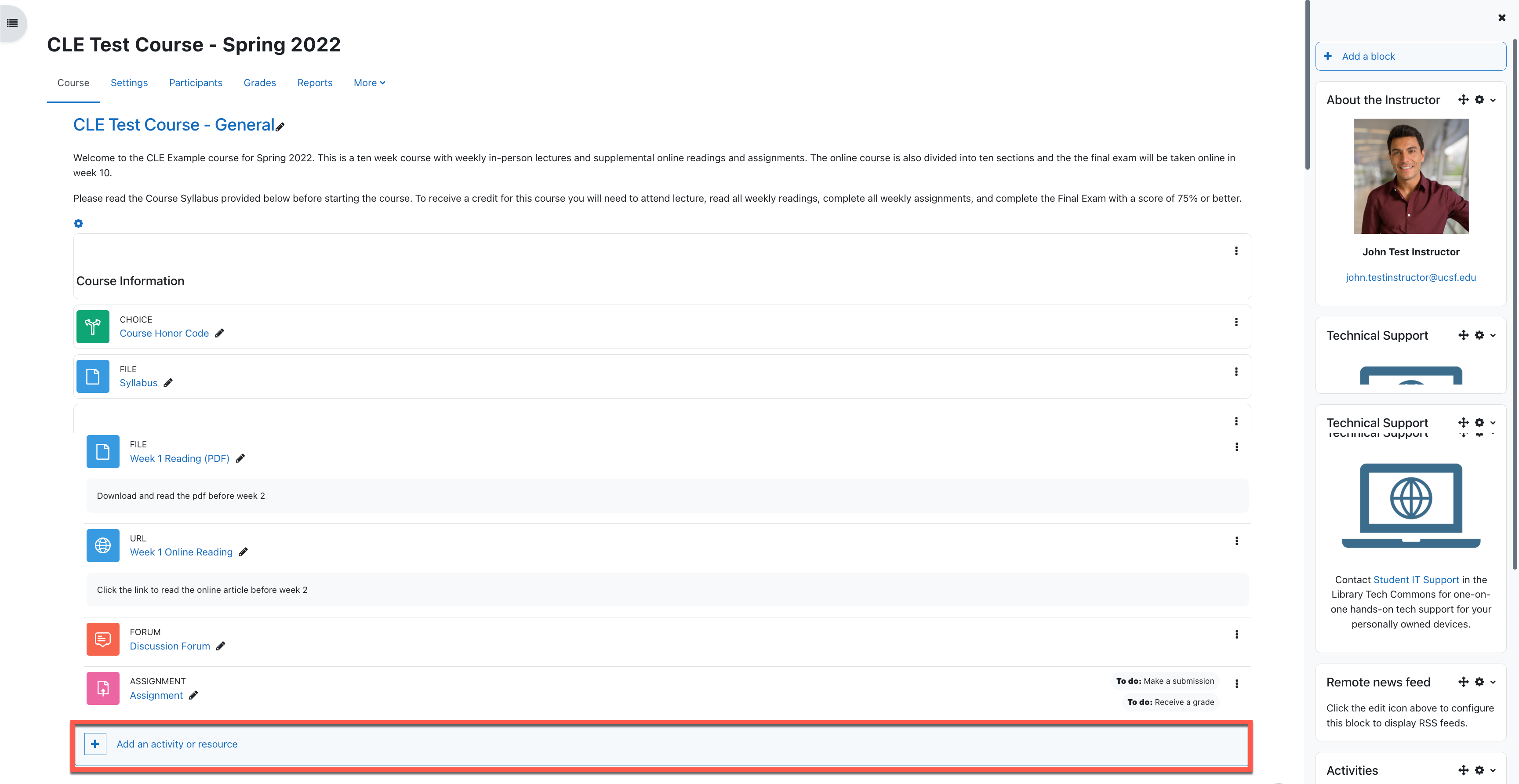Click John Test Instructor profile photo
The height and width of the screenshot is (784, 1519).
click(1410, 176)
